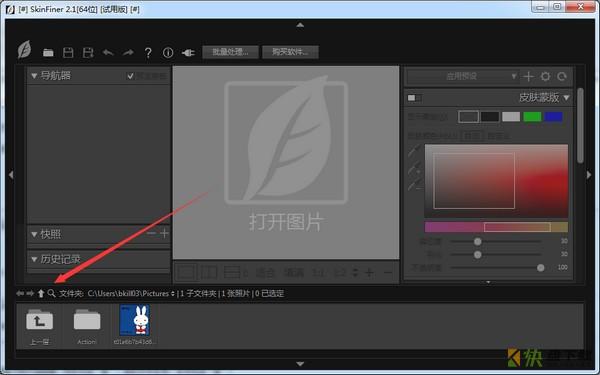Toggle the Navigator panel checkbox
This screenshot has height=375, width=600.
point(130,76)
